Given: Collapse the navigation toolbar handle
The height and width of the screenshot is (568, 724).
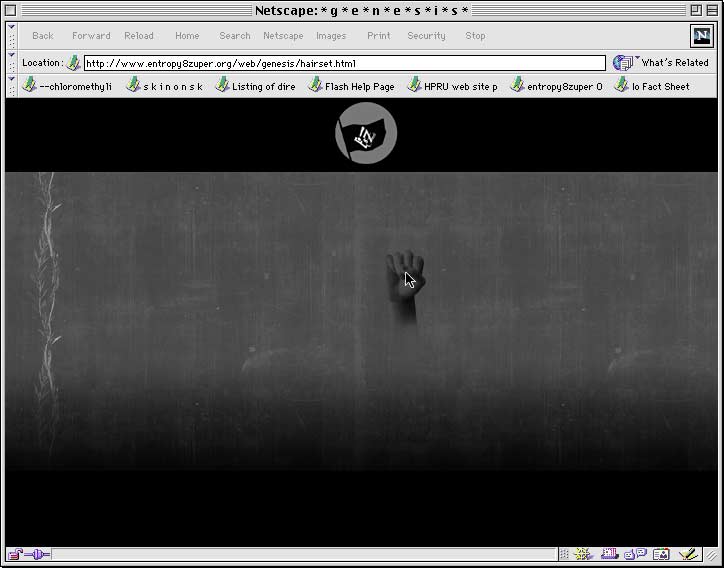Looking at the screenshot, I should (x=11, y=36).
